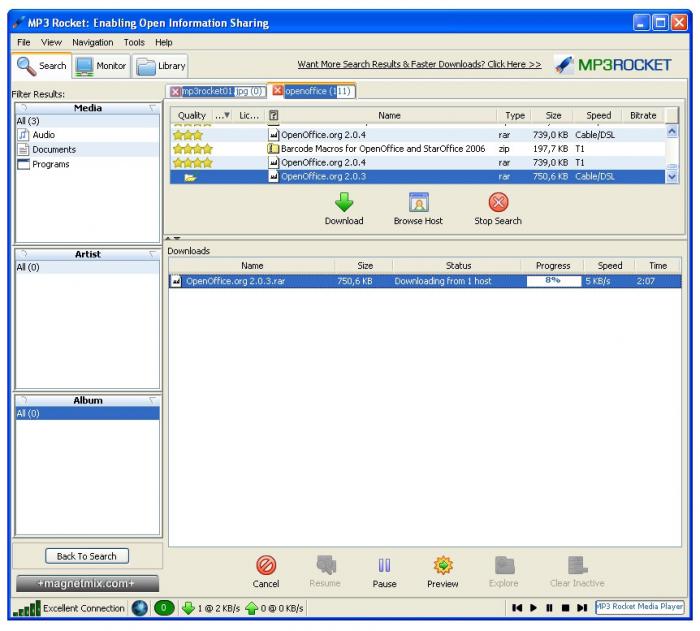Click the download speed arrow in status bar

[x=188, y=608]
